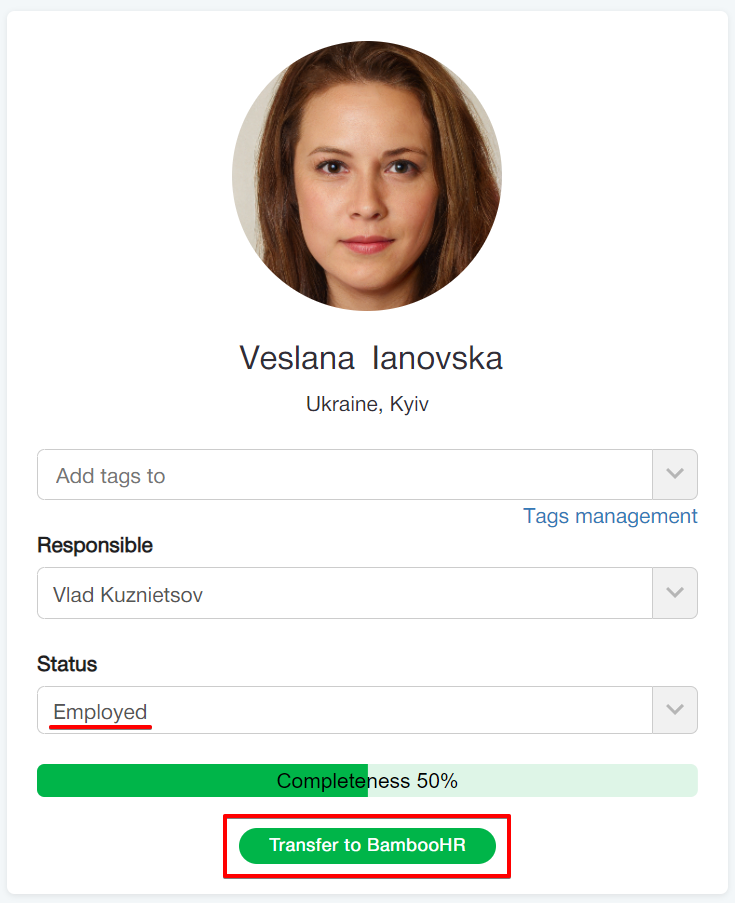Click the Responsible field chevron icon

pos(675,593)
